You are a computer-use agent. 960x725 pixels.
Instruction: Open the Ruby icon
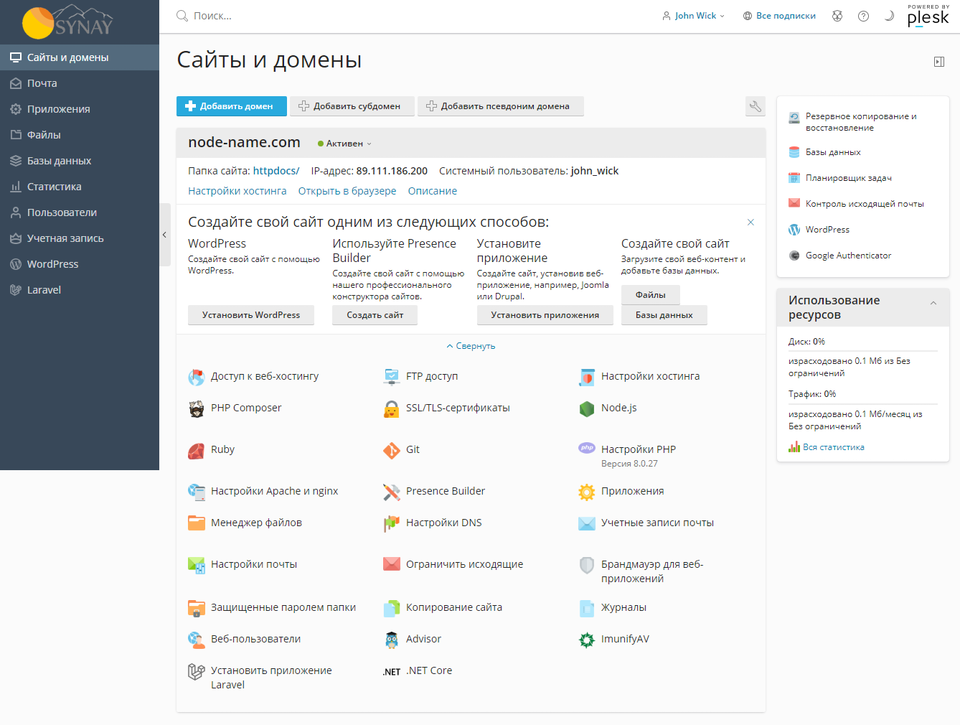coord(196,451)
